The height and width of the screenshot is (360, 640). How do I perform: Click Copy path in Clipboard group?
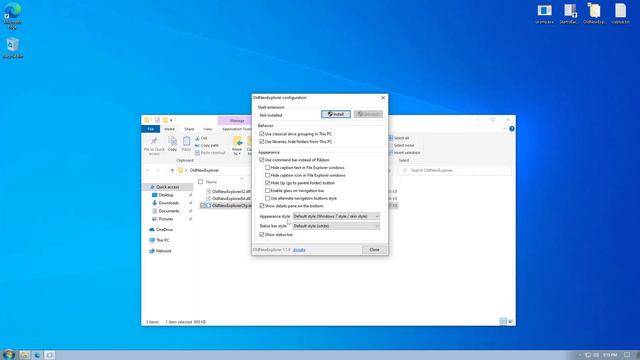[x=207, y=145]
